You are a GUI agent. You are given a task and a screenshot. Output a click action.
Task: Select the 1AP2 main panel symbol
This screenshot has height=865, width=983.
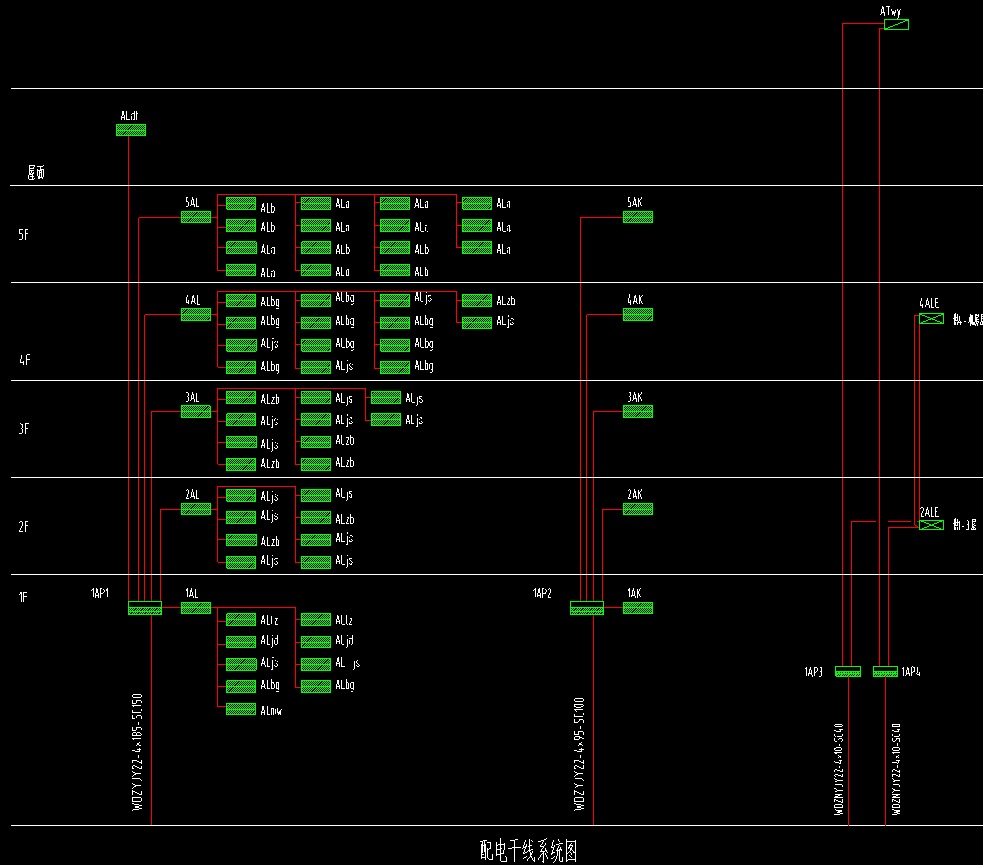(587, 607)
